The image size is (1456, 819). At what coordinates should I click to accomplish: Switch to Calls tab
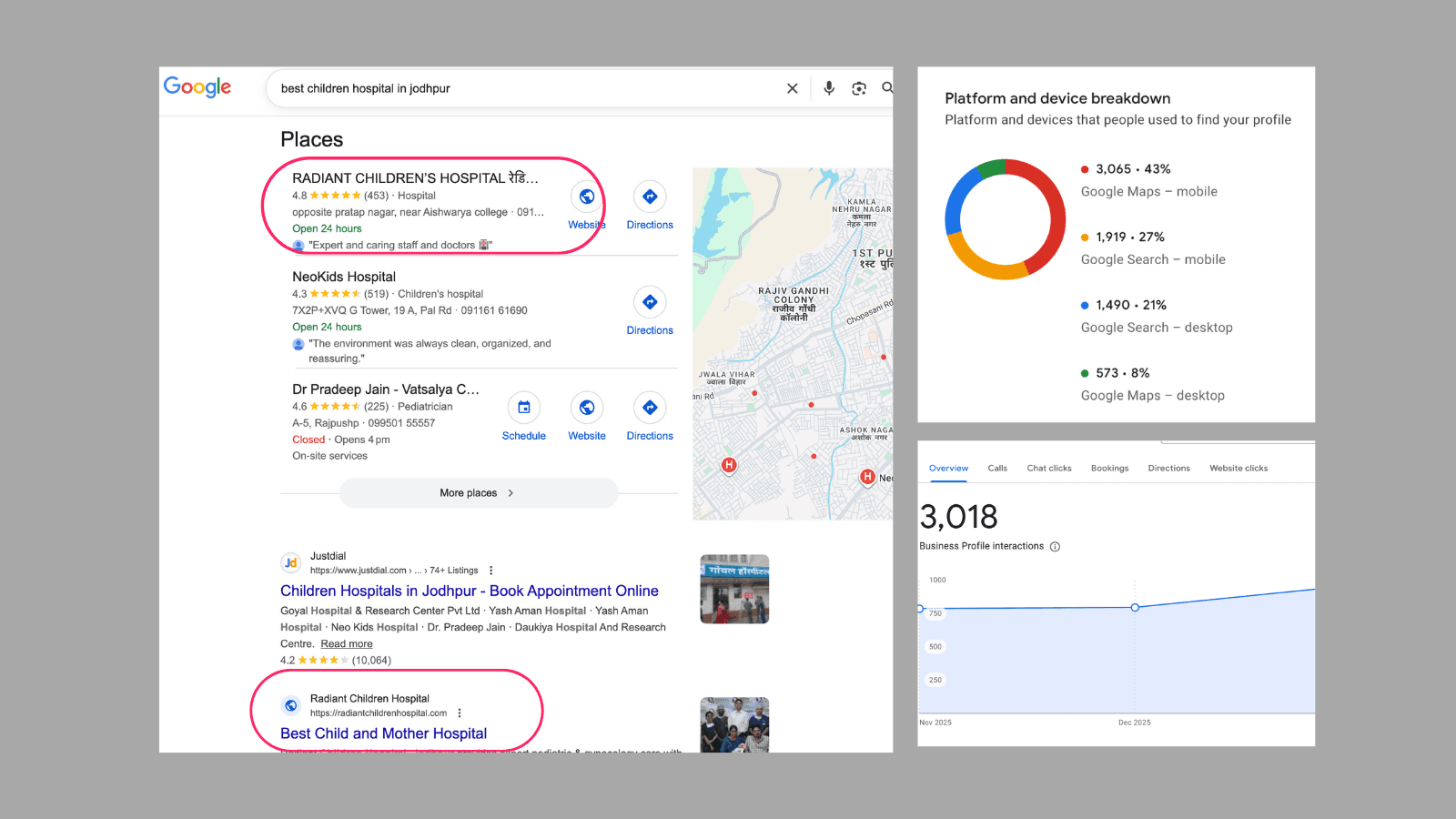997,469
